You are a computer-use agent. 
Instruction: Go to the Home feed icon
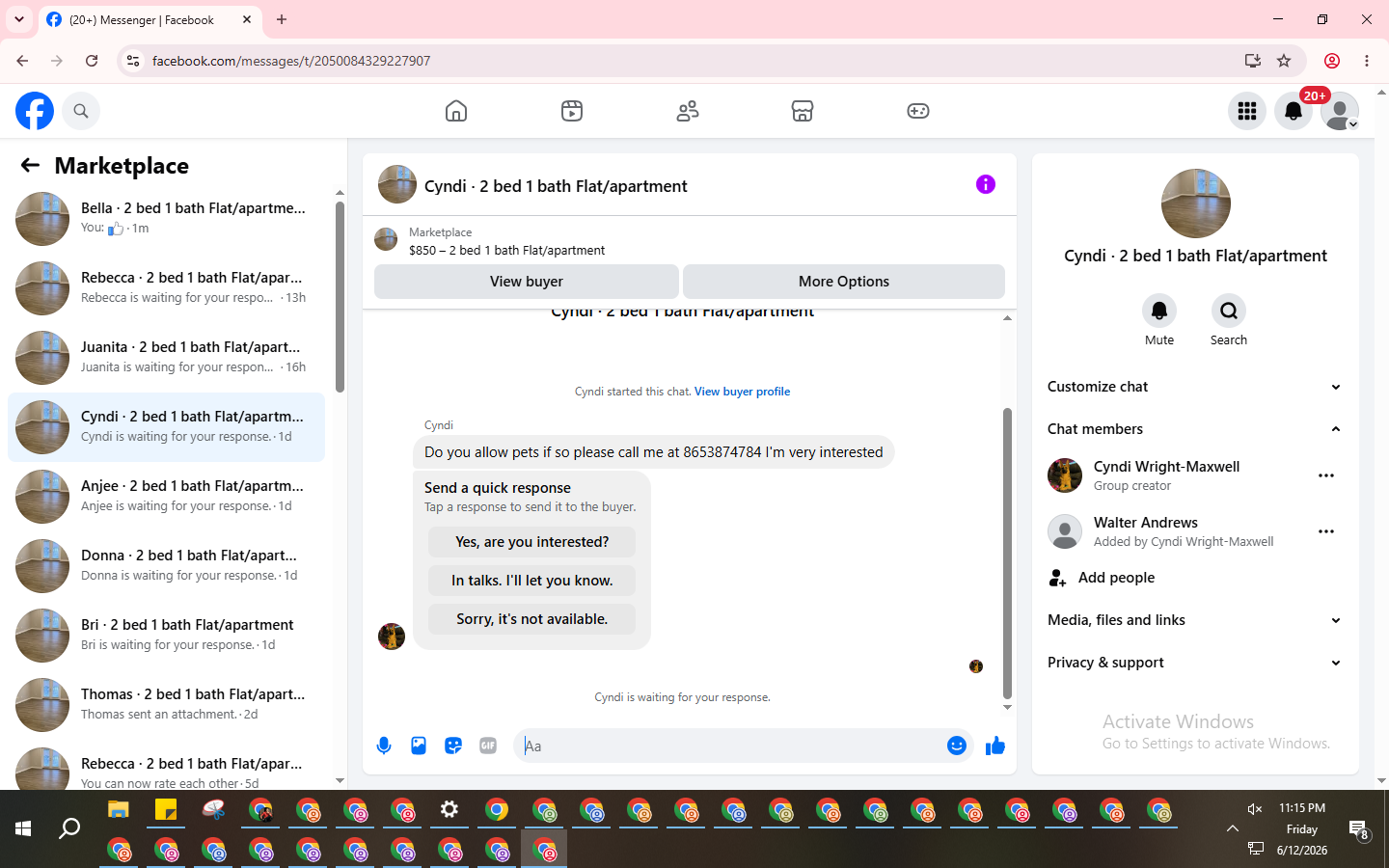(456, 111)
